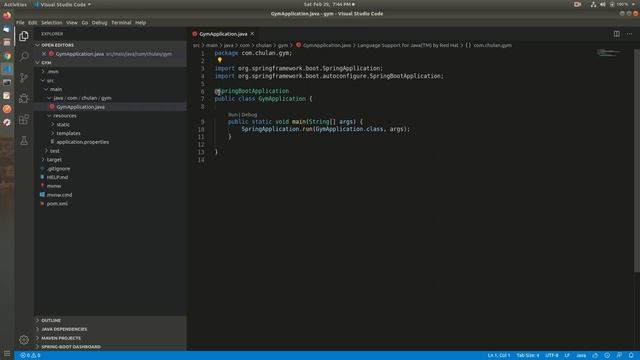
Task: Open the Debug view with the bug icon
Action: [24, 98]
